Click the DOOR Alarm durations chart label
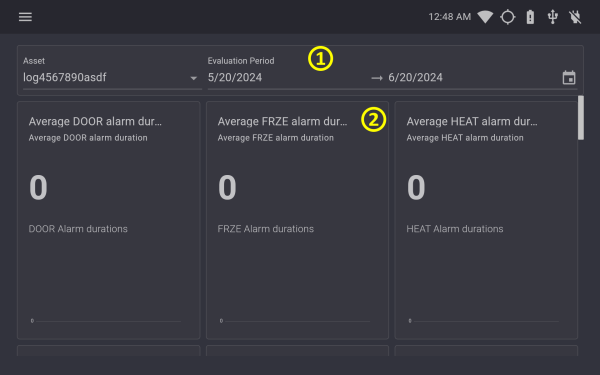Viewport: 600px width, 375px height. tap(78, 229)
